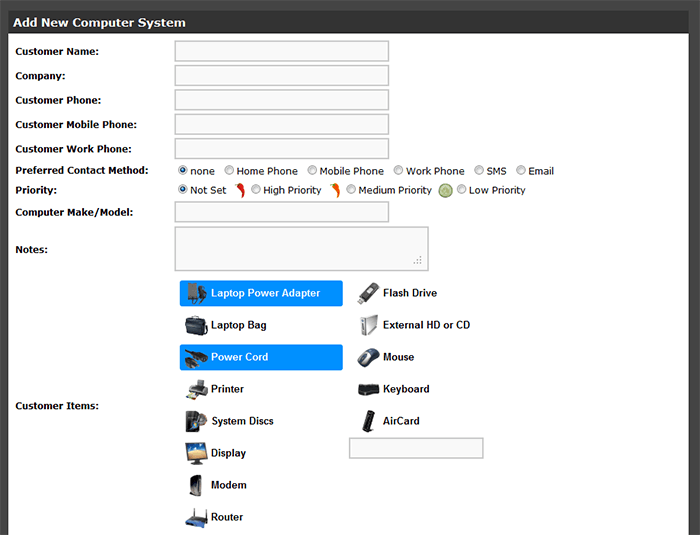Click the orange chili Medium Priority icon
The height and width of the screenshot is (535, 700).
click(x=335, y=190)
